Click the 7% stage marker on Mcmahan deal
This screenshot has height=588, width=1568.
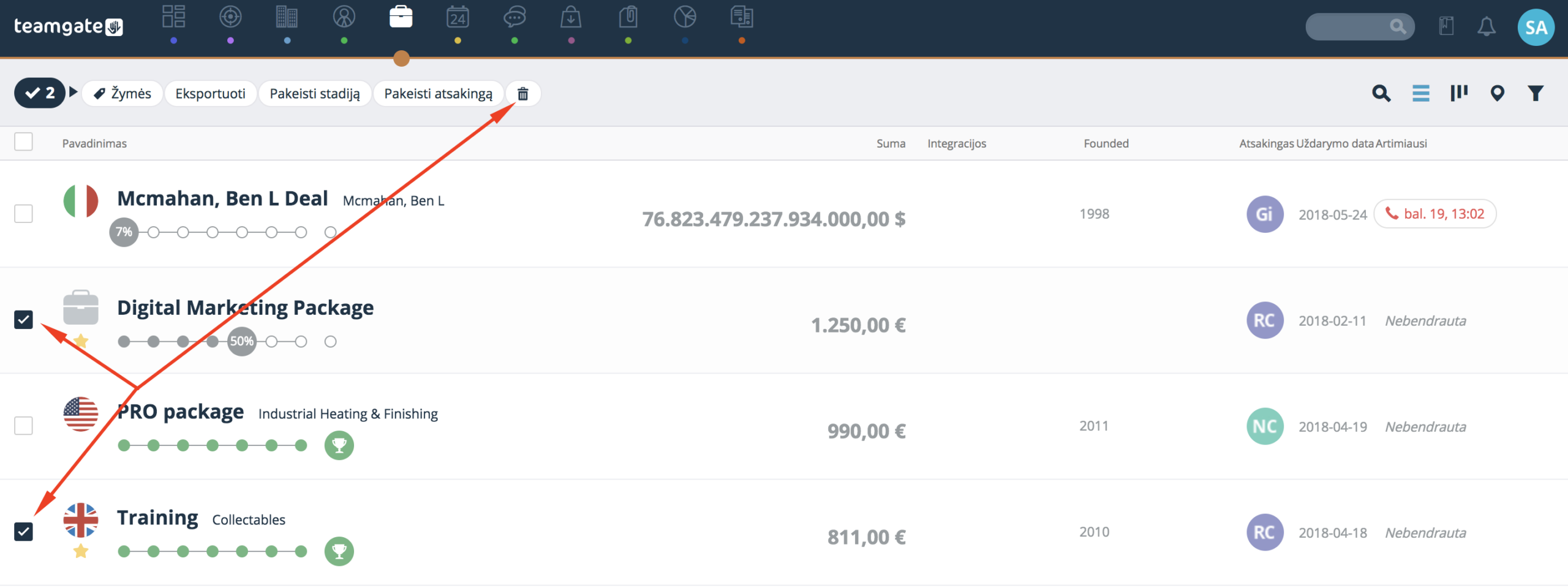[124, 232]
